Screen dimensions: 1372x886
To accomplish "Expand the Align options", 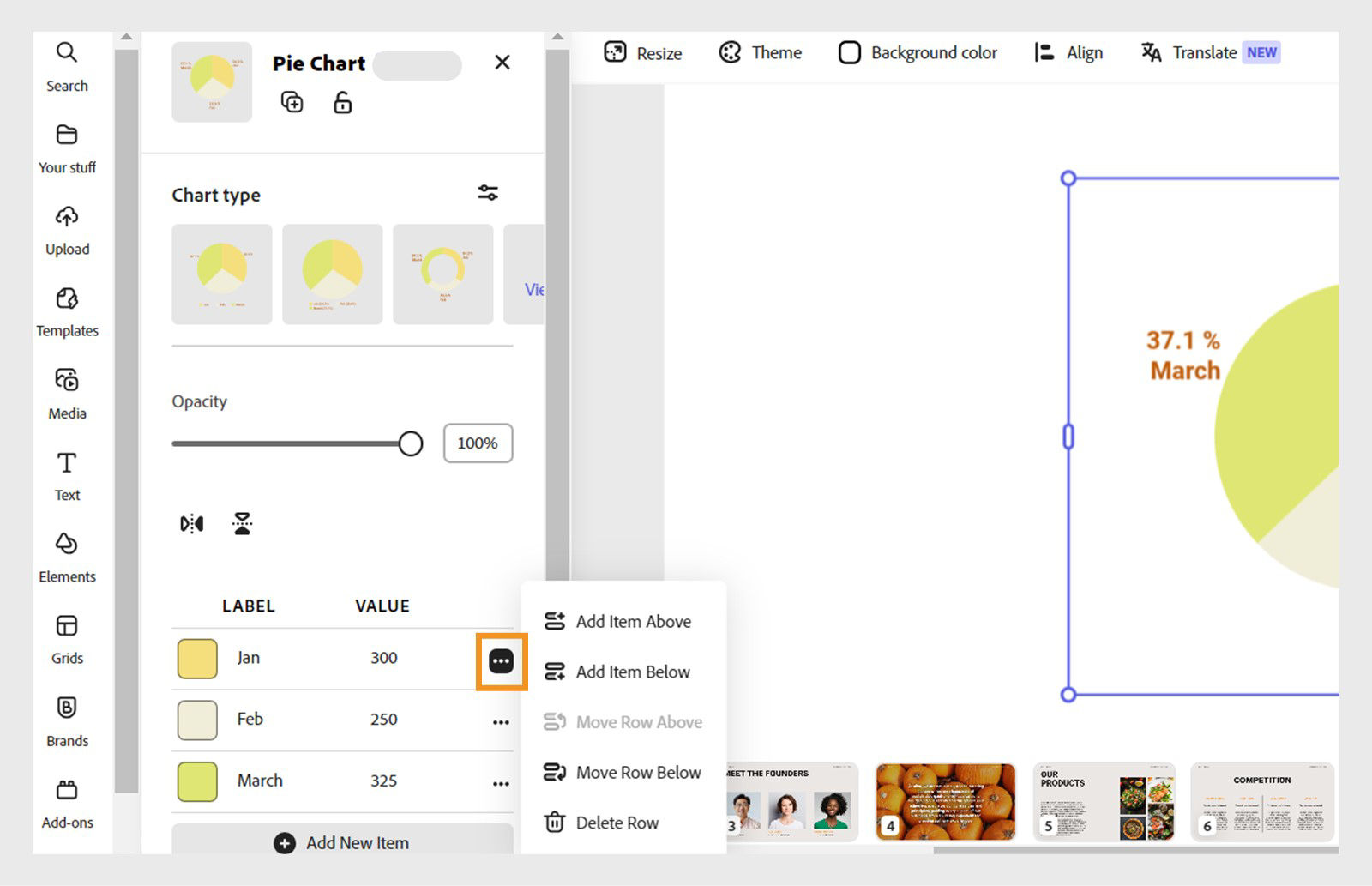I will click(x=1068, y=53).
